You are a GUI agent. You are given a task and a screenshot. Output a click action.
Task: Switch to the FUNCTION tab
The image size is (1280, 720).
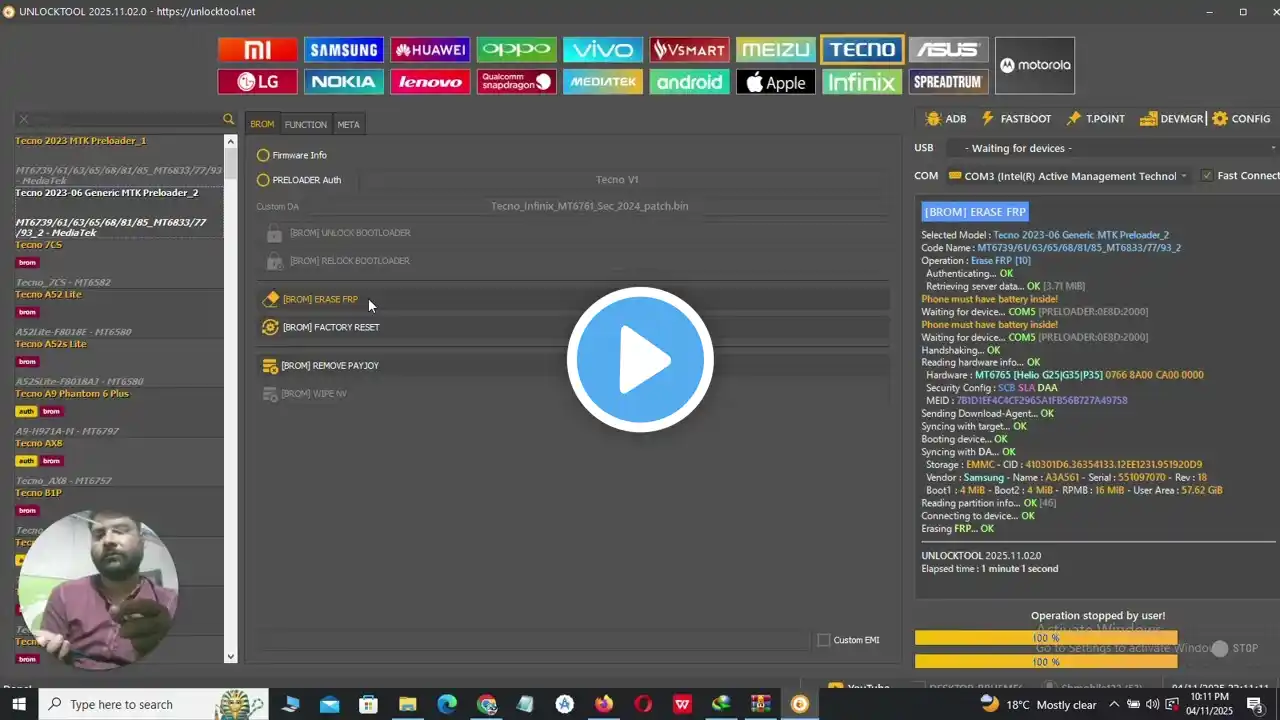tap(306, 124)
